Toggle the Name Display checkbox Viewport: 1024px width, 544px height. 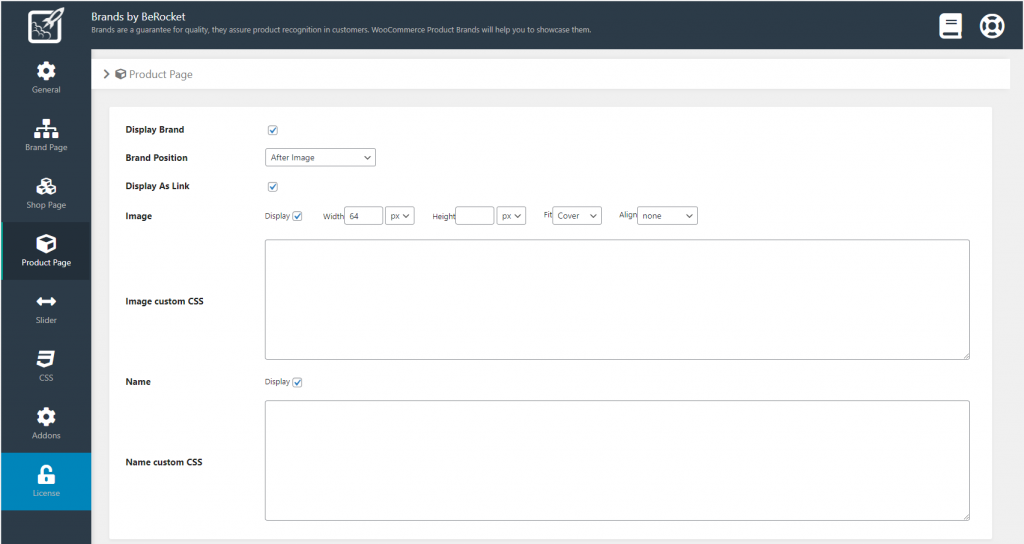point(297,382)
